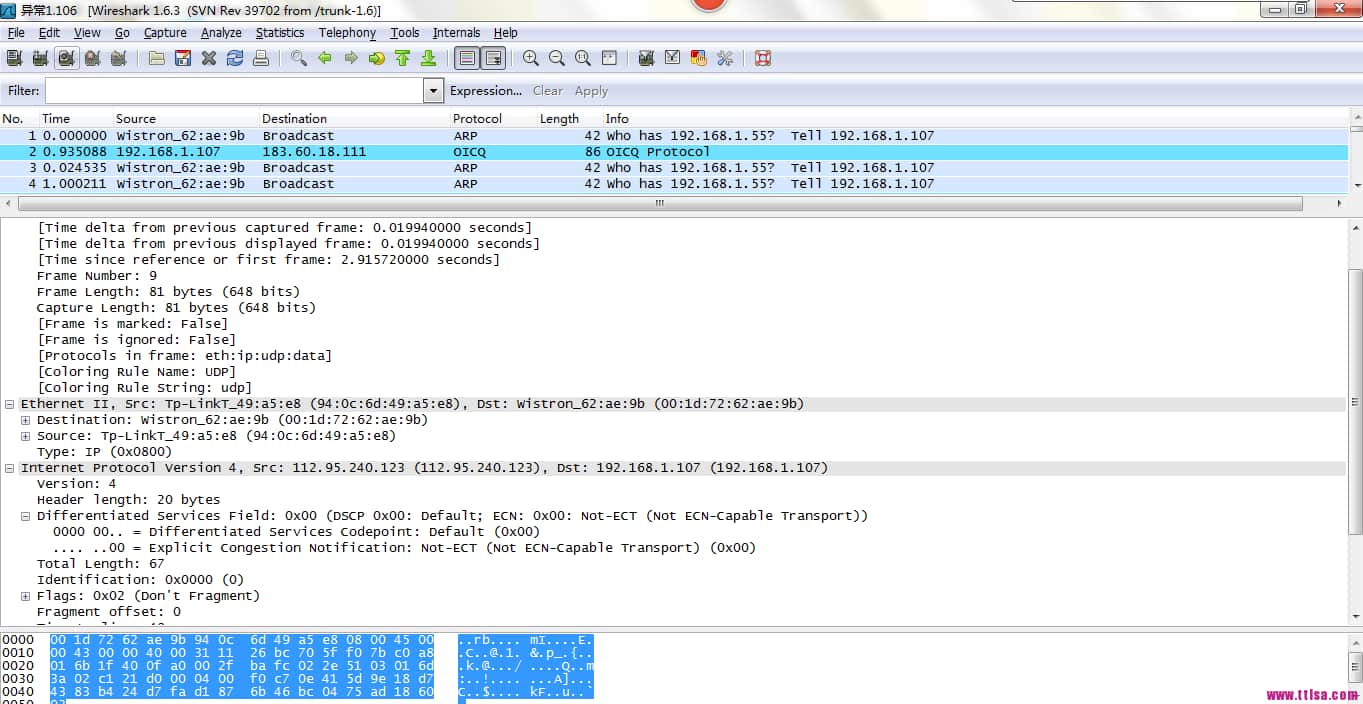This screenshot has width=1363, height=704.
Task: Click the Apply filter button
Action: 591,91
